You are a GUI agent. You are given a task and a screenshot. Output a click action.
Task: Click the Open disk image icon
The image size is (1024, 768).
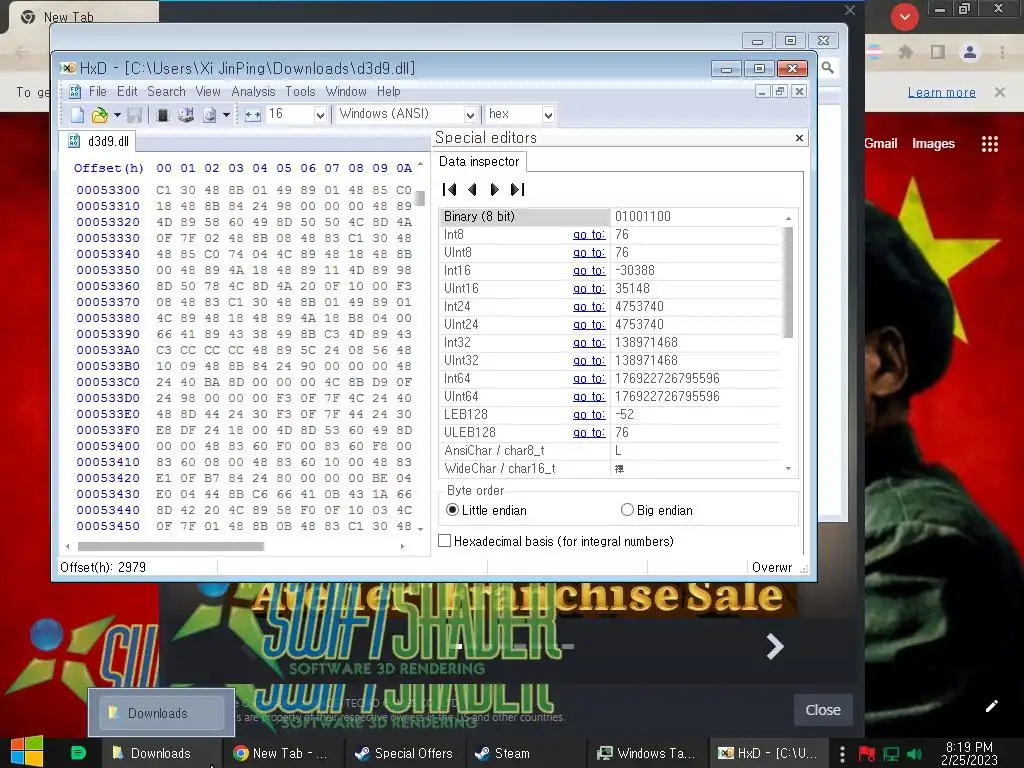tap(210, 115)
